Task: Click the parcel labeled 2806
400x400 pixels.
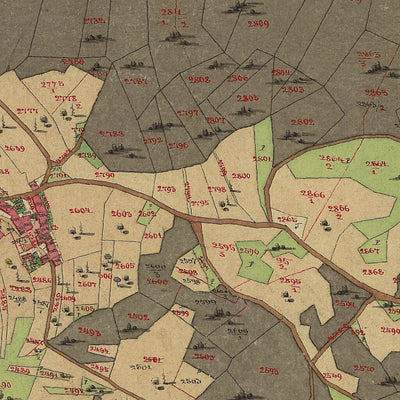Action: pyautogui.click(x=238, y=79)
